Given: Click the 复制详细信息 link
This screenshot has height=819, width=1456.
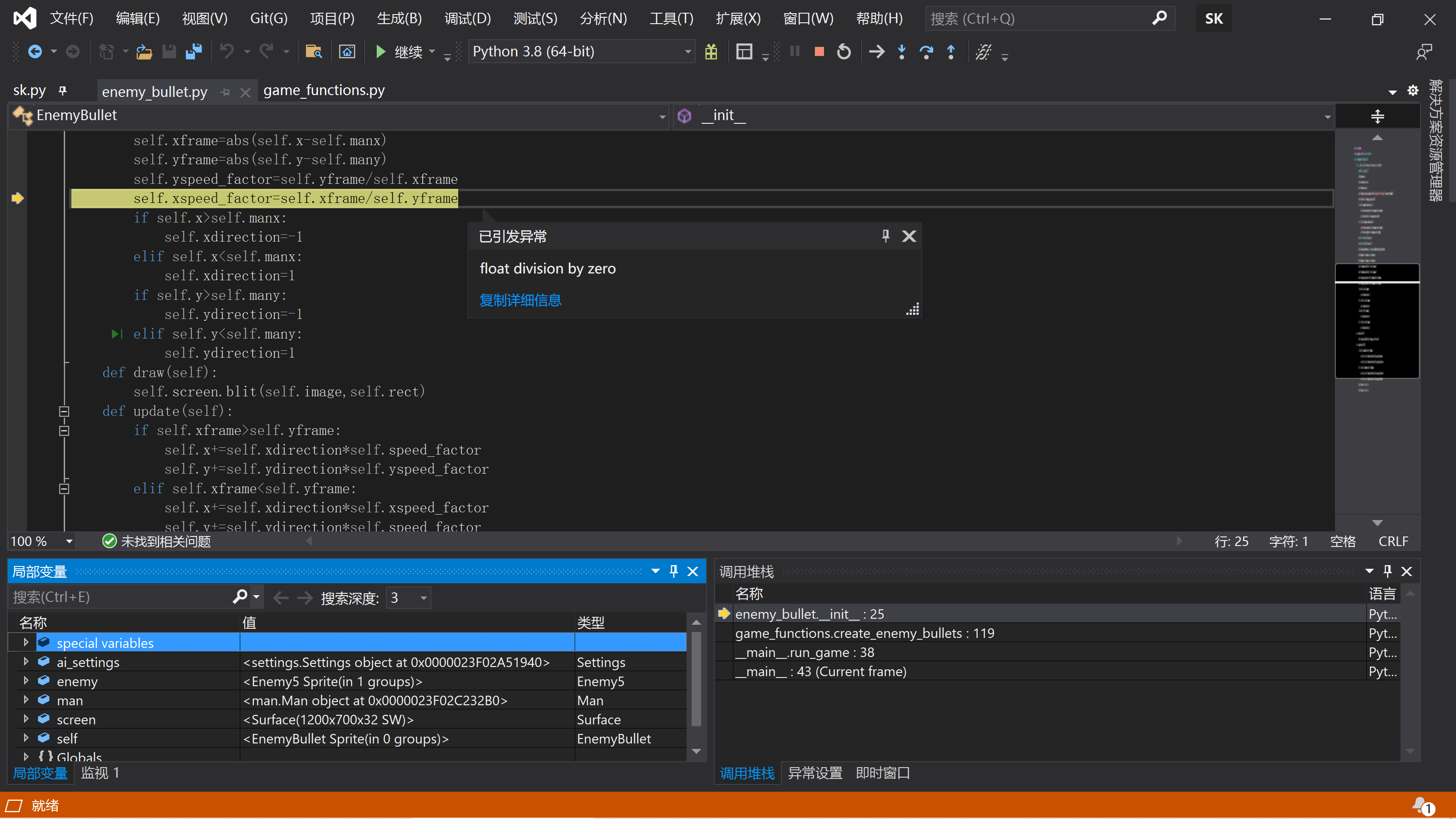Looking at the screenshot, I should tap(520, 300).
